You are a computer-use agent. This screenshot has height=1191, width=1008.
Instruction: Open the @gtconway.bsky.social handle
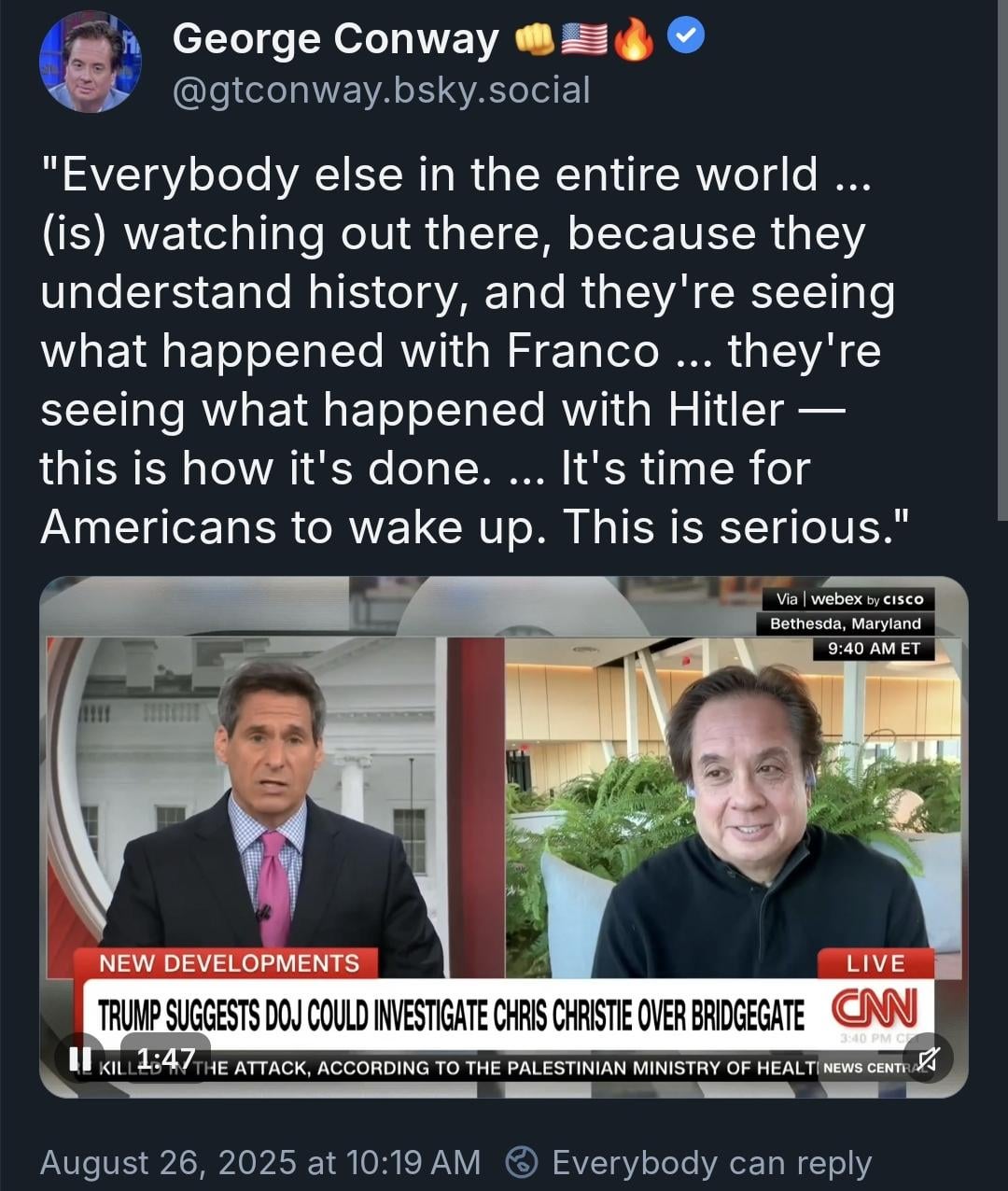(x=381, y=91)
